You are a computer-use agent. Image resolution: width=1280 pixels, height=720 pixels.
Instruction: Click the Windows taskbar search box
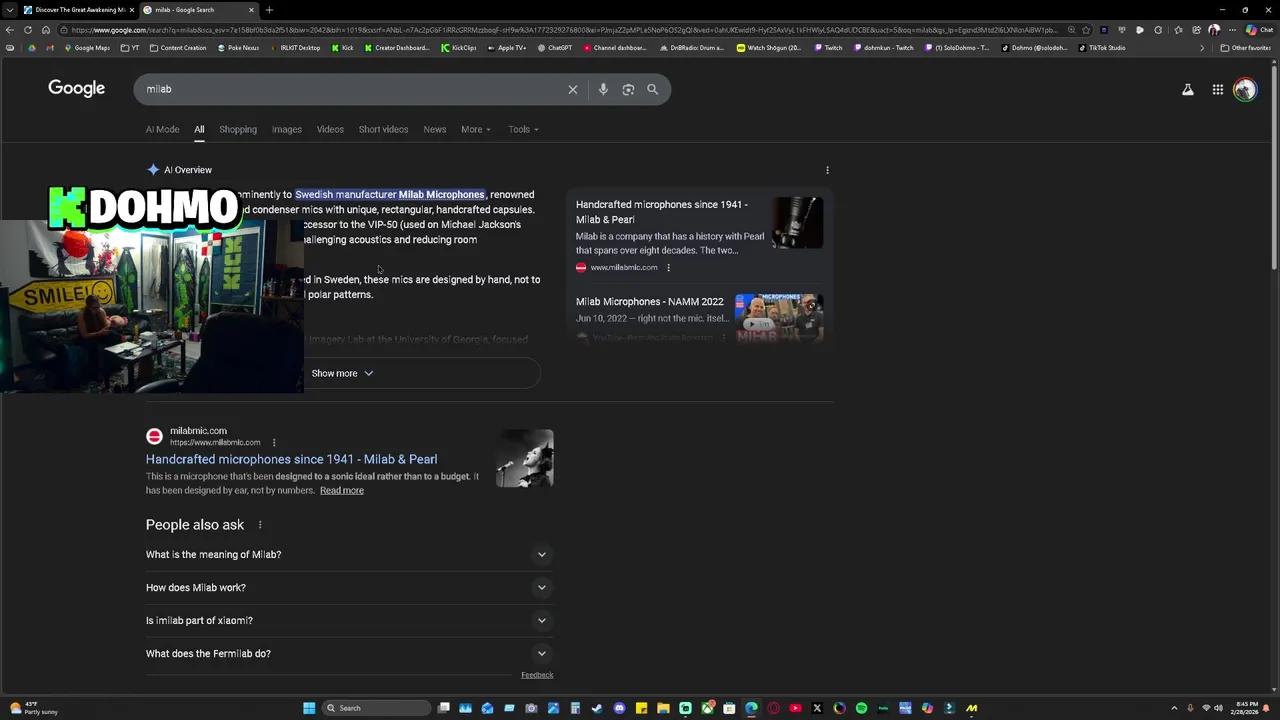pos(378,708)
